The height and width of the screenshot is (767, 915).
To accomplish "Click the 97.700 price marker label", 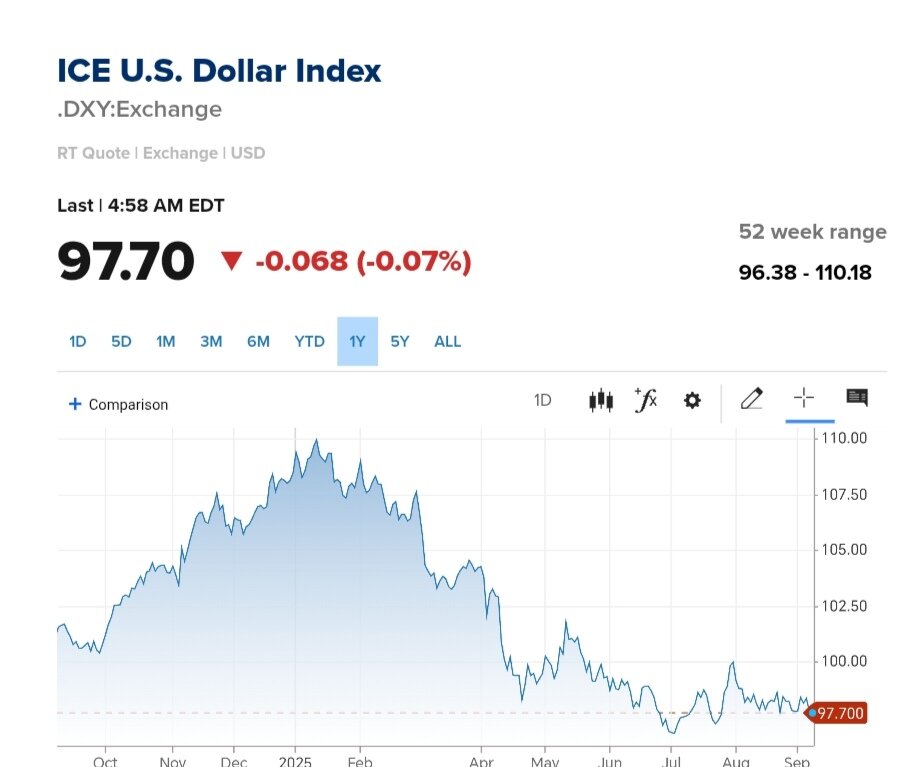I will pos(838,713).
